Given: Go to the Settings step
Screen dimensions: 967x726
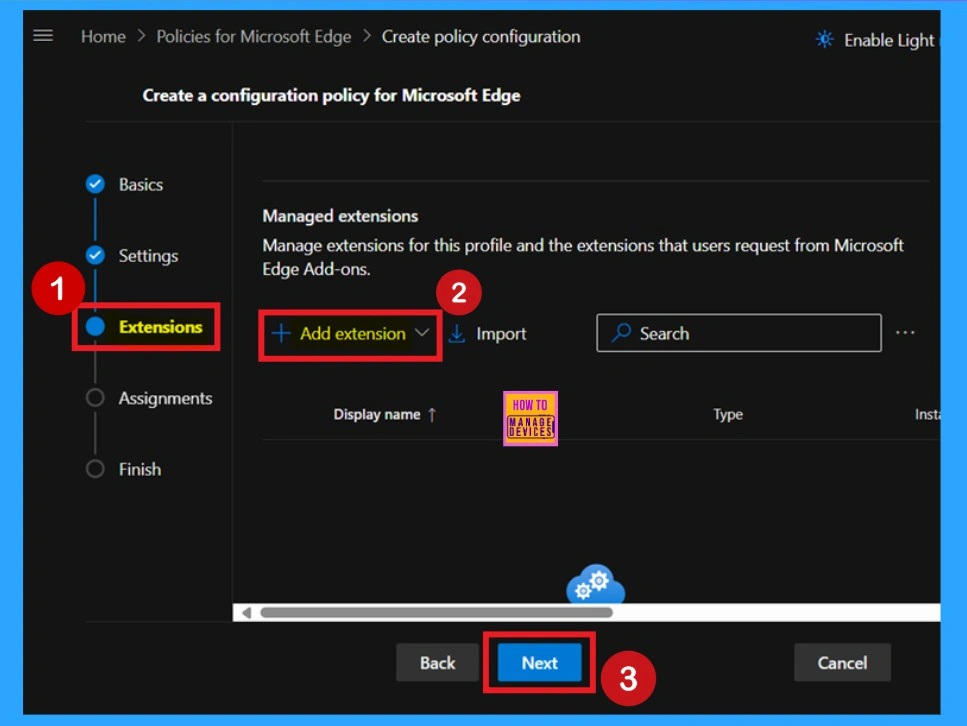Looking at the screenshot, I should [x=148, y=255].
